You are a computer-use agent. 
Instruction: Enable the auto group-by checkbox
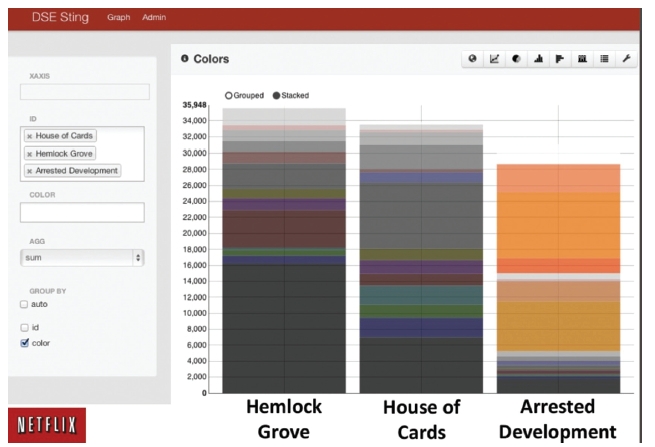pyautogui.click(x=24, y=305)
